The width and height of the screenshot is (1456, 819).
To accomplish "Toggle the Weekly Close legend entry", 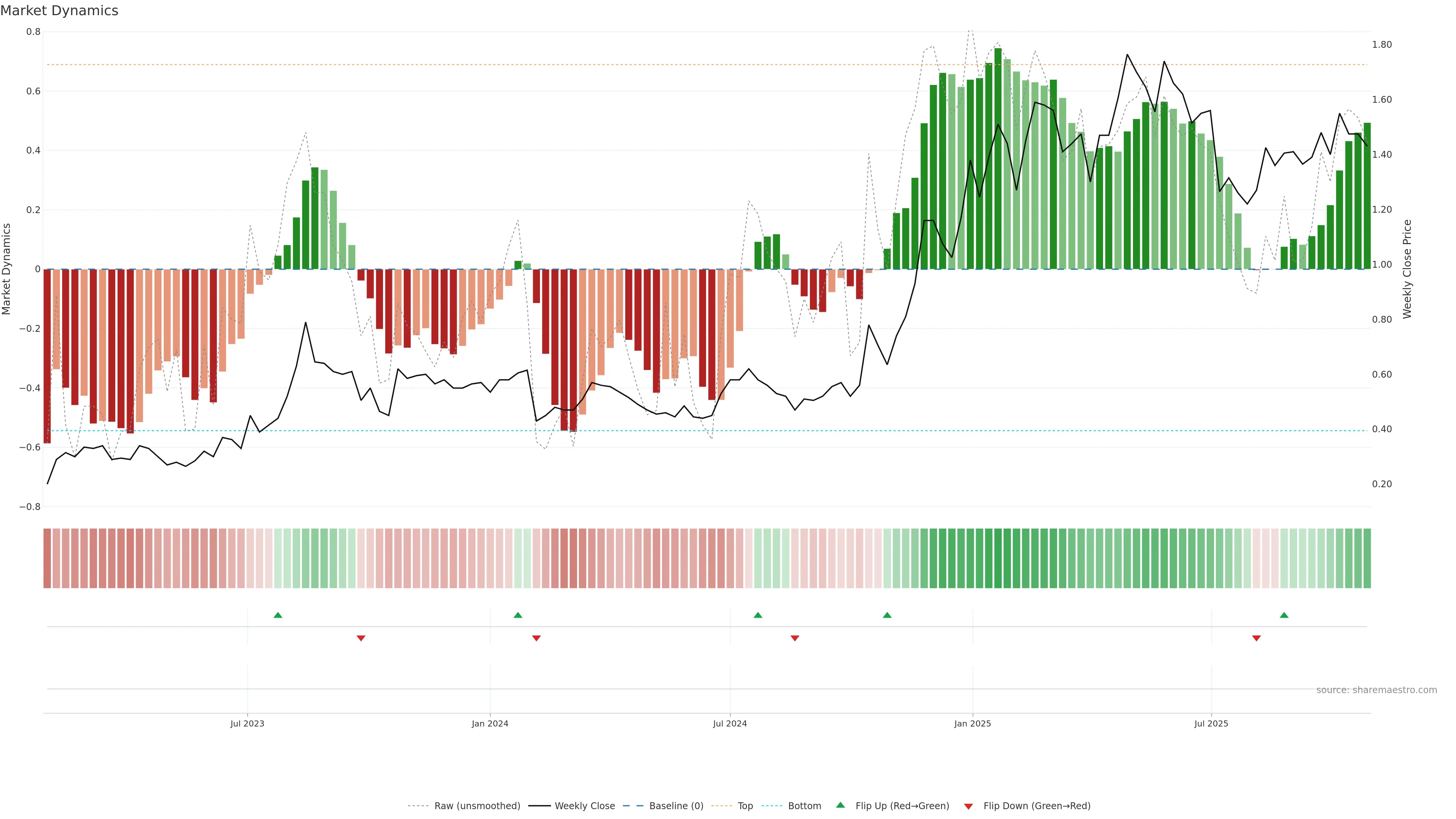I will [x=584, y=805].
